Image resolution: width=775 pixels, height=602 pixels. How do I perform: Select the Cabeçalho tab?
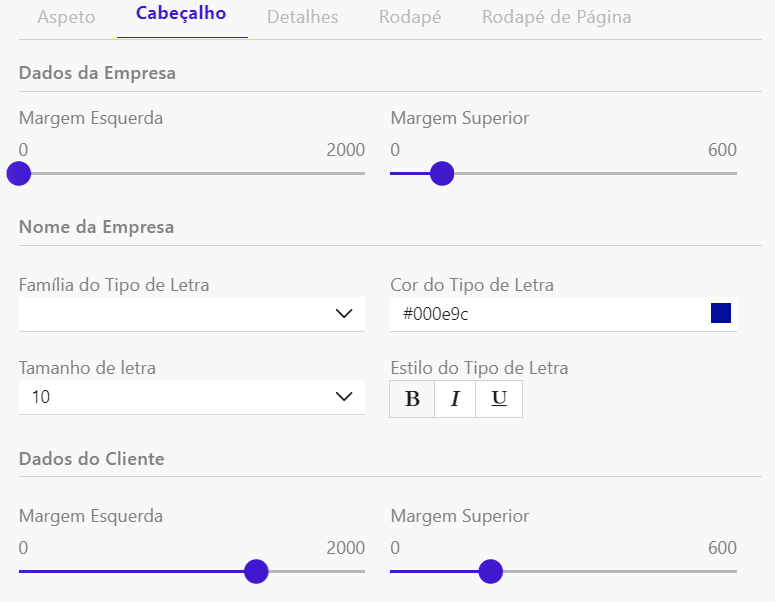click(x=182, y=14)
